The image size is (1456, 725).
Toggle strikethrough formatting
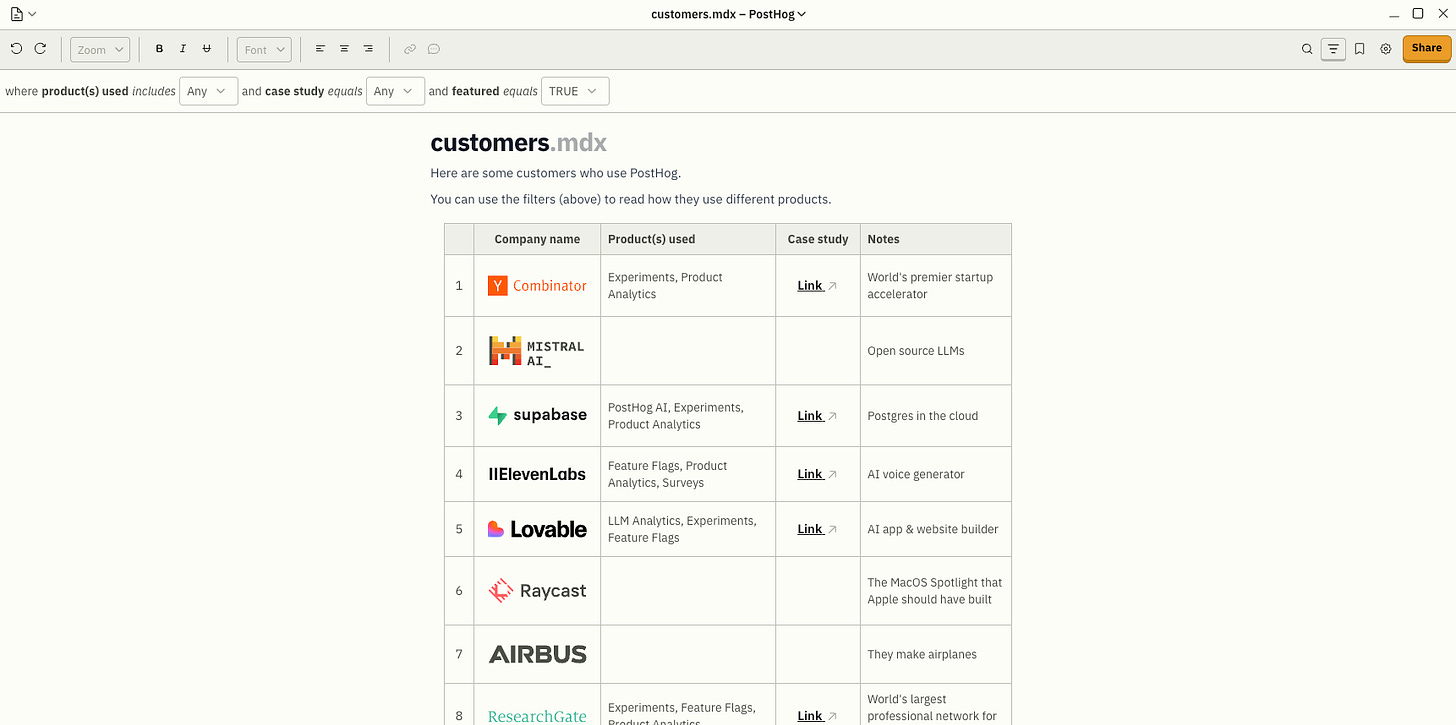pyautogui.click(x=207, y=49)
